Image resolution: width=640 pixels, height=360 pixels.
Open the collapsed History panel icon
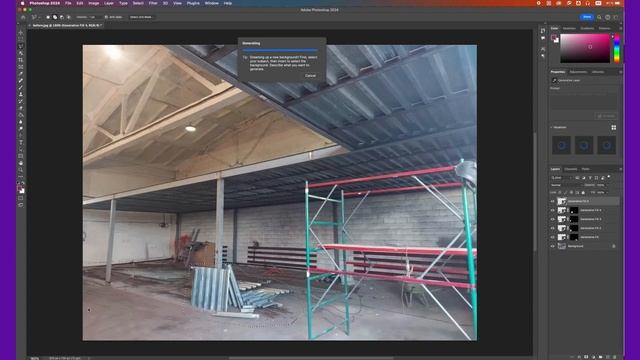tap(543, 31)
